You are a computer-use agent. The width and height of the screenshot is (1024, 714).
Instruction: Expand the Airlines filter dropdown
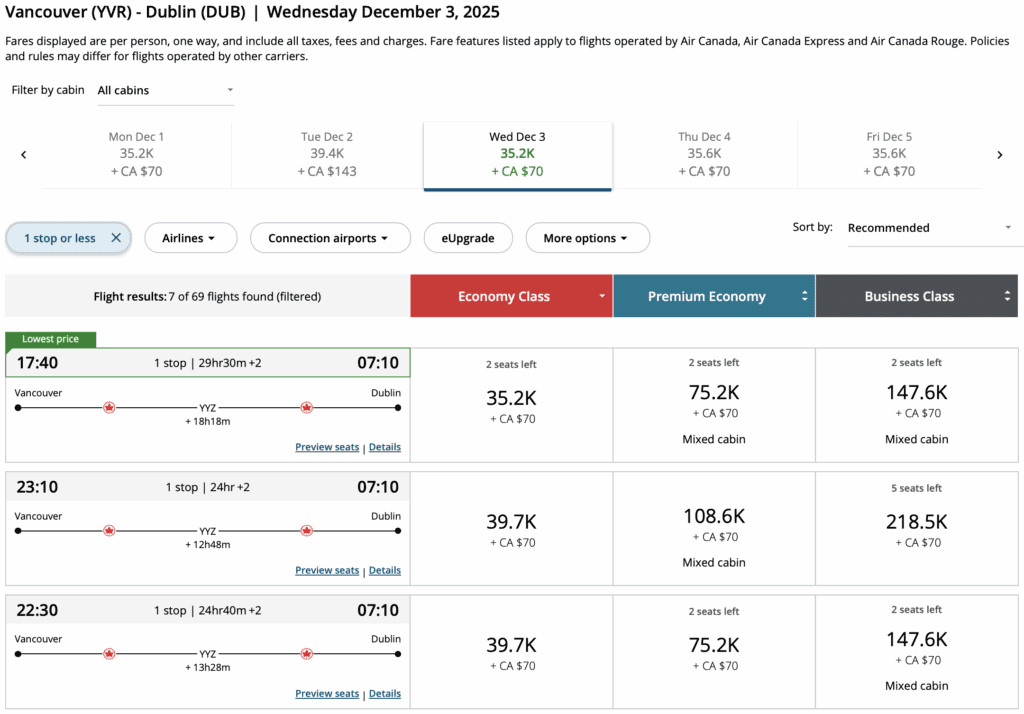191,238
